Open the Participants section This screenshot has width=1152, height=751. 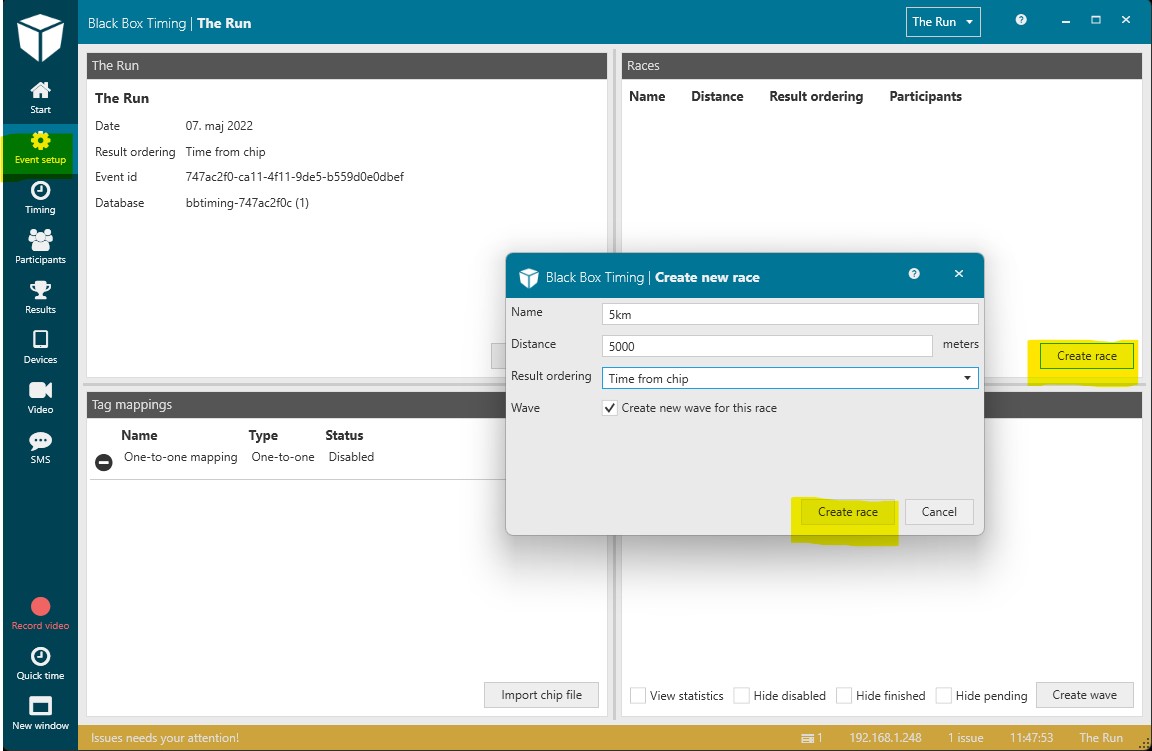(40, 248)
